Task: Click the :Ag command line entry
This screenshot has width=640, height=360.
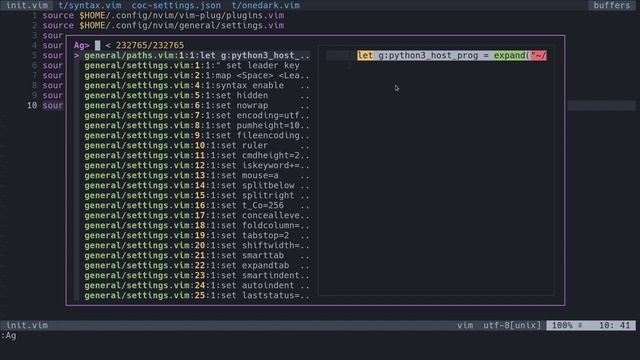Action: point(9,336)
